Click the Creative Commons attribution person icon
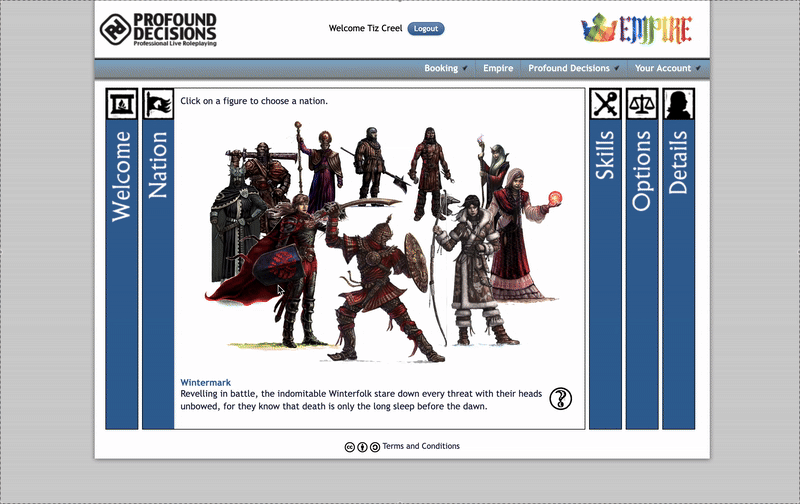This screenshot has height=504, width=800. coord(362,447)
